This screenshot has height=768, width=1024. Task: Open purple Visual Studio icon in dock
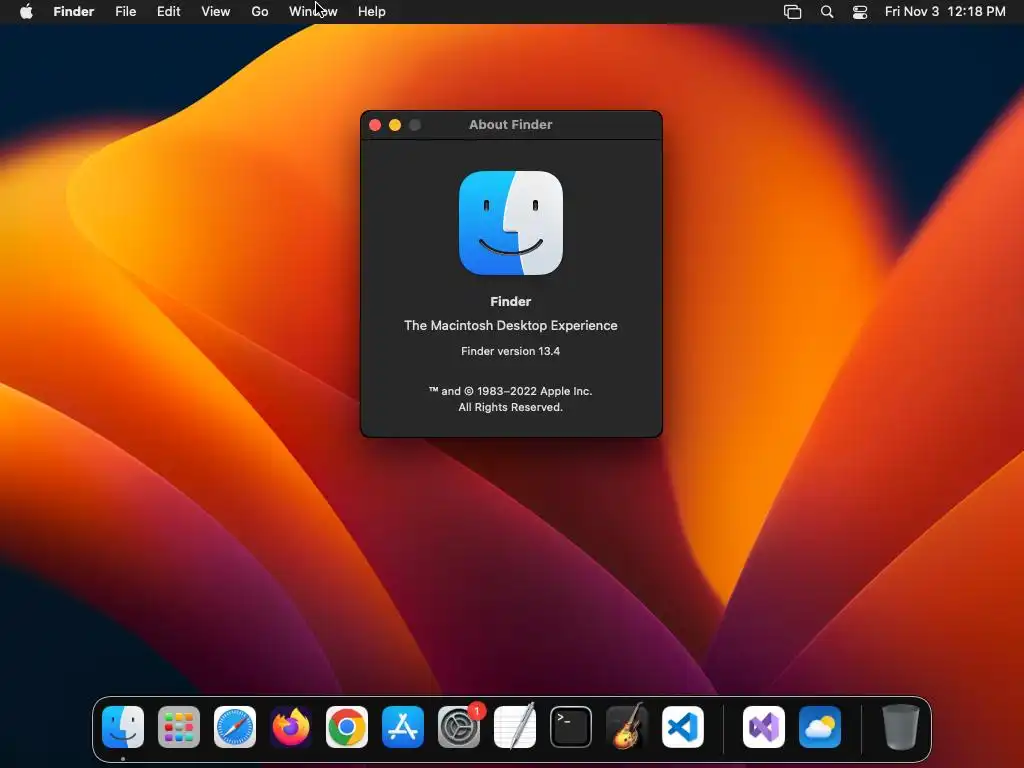point(764,727)
